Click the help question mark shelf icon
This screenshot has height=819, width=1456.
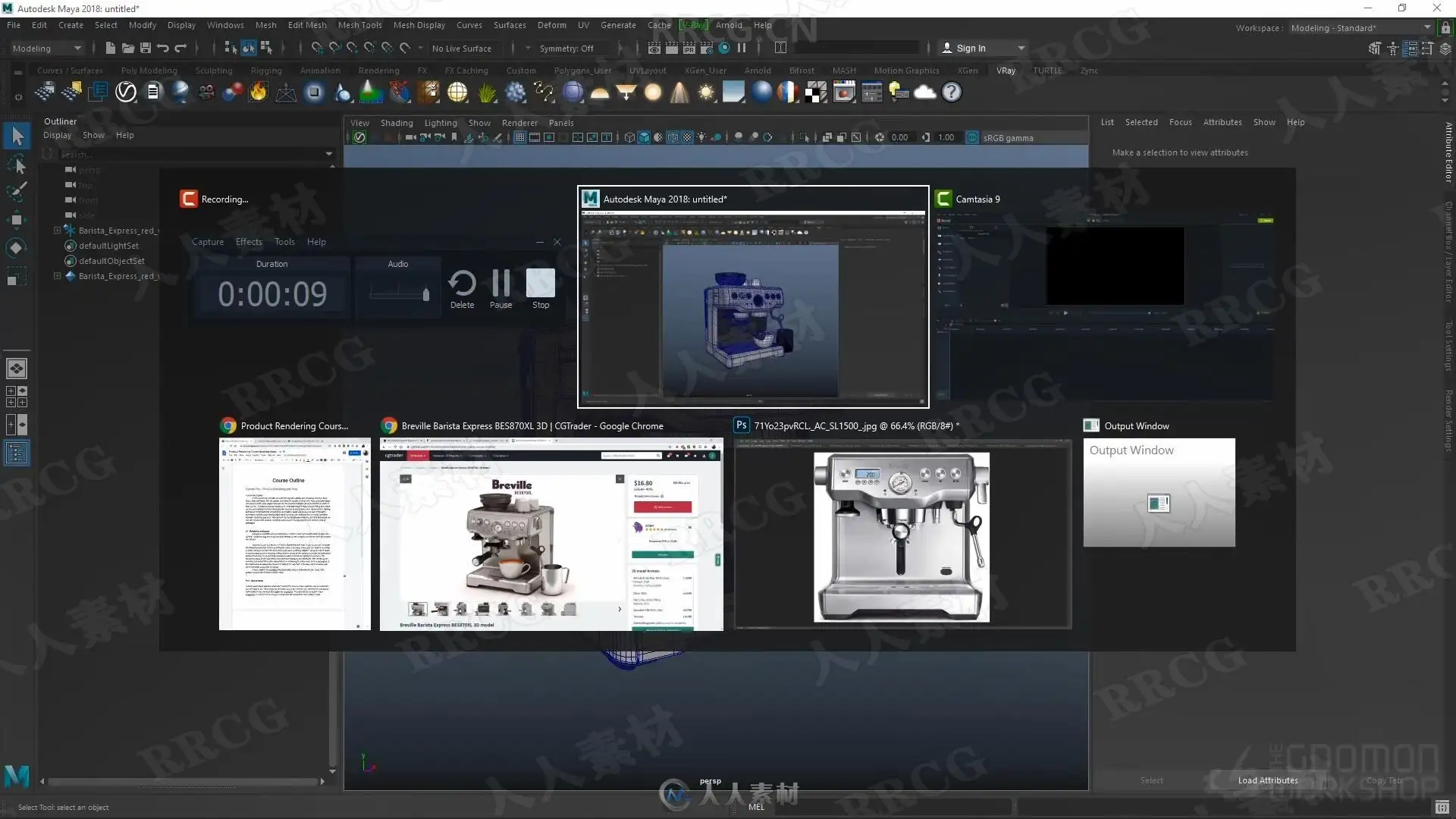[x=951, y=93]
